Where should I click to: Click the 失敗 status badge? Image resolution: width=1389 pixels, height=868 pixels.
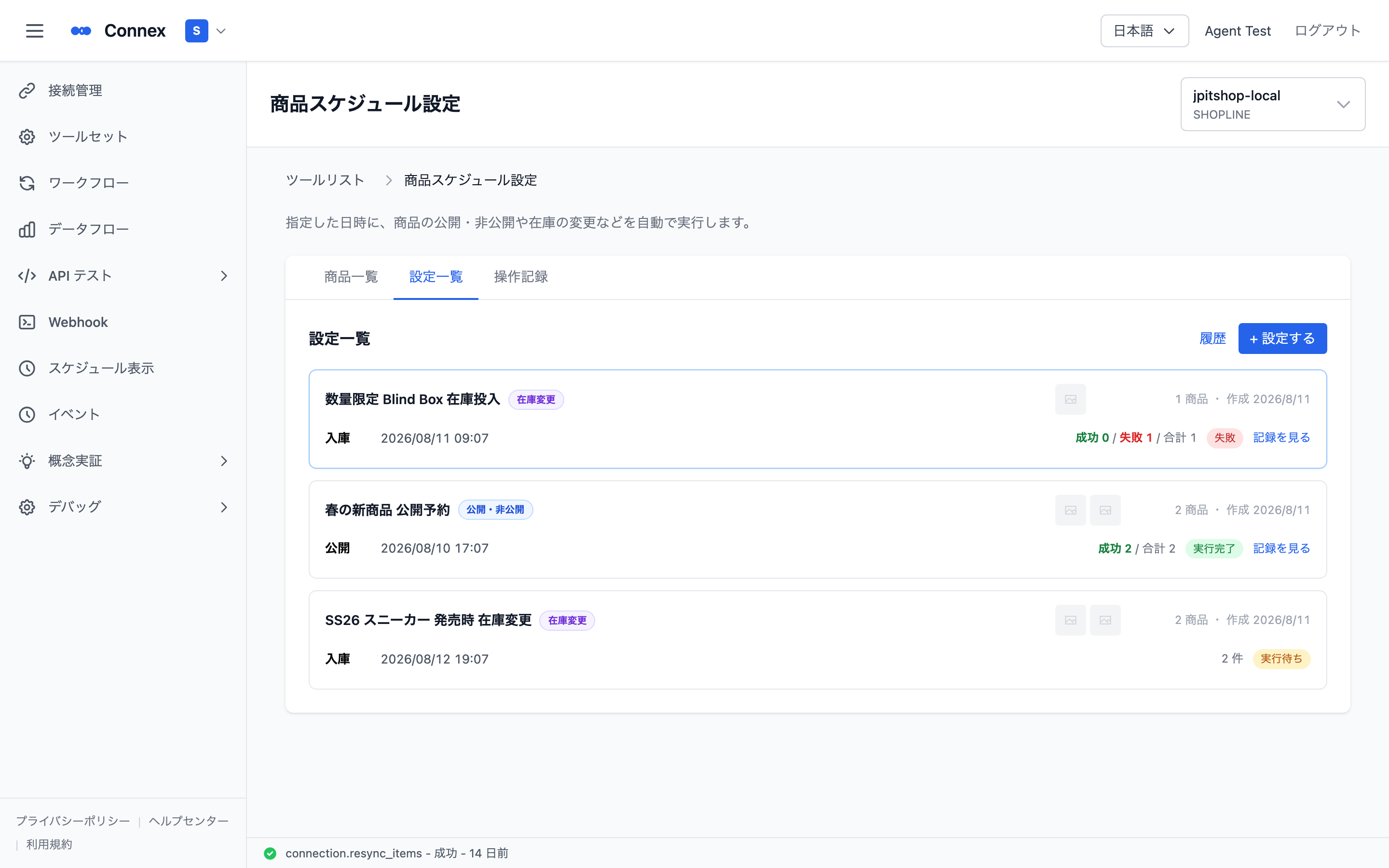[x=1224, y=438]
